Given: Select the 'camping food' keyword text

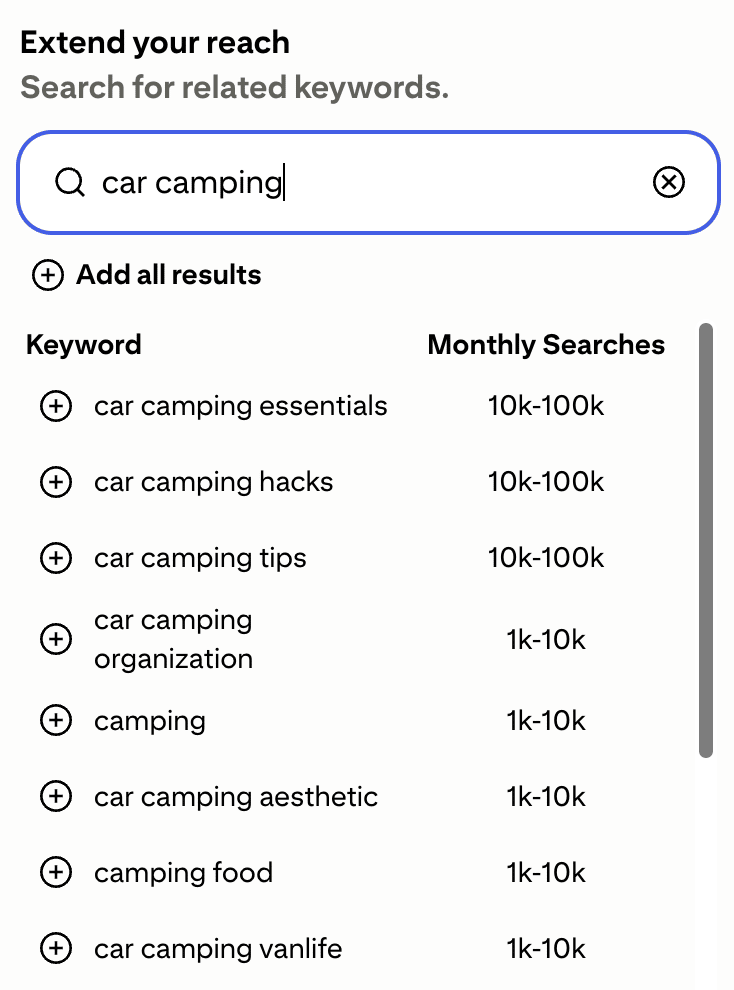Looking at the screenshot, I should [x=184, y=873].
